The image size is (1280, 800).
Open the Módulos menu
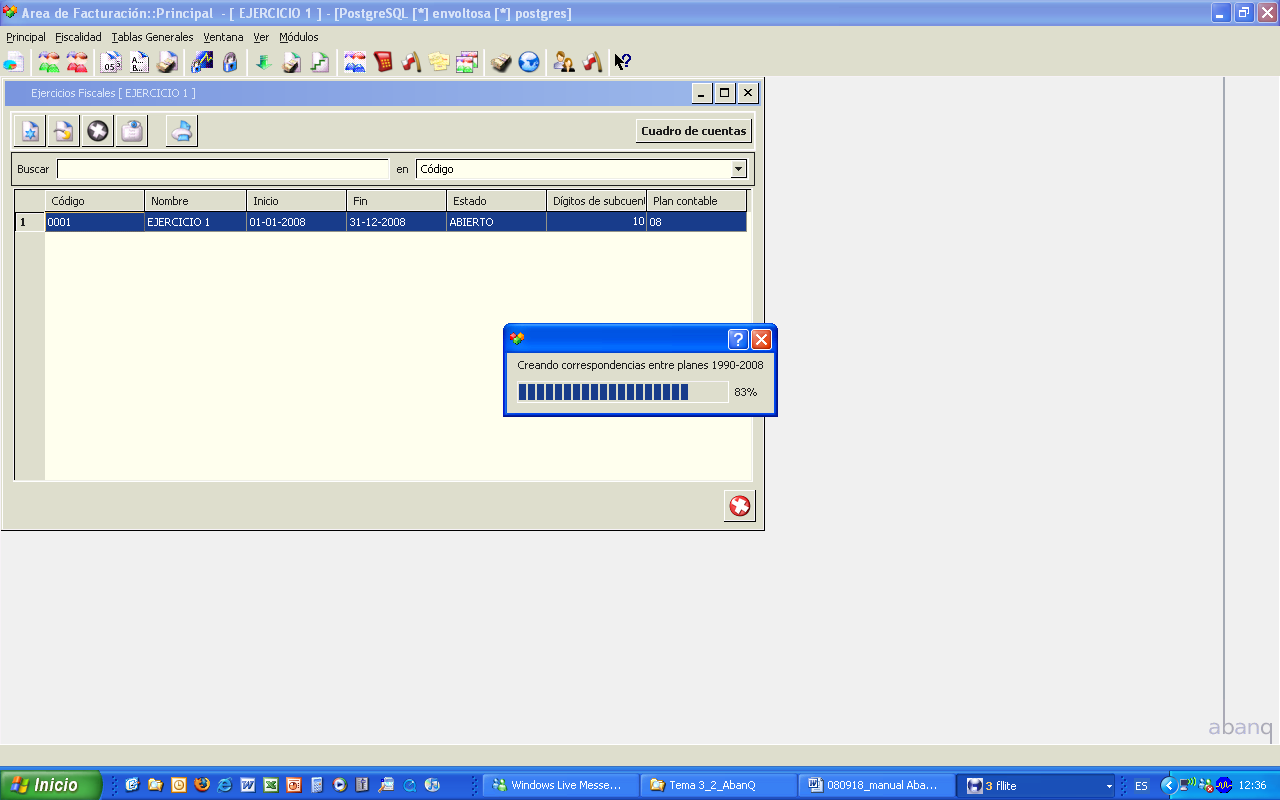point(299,37)
